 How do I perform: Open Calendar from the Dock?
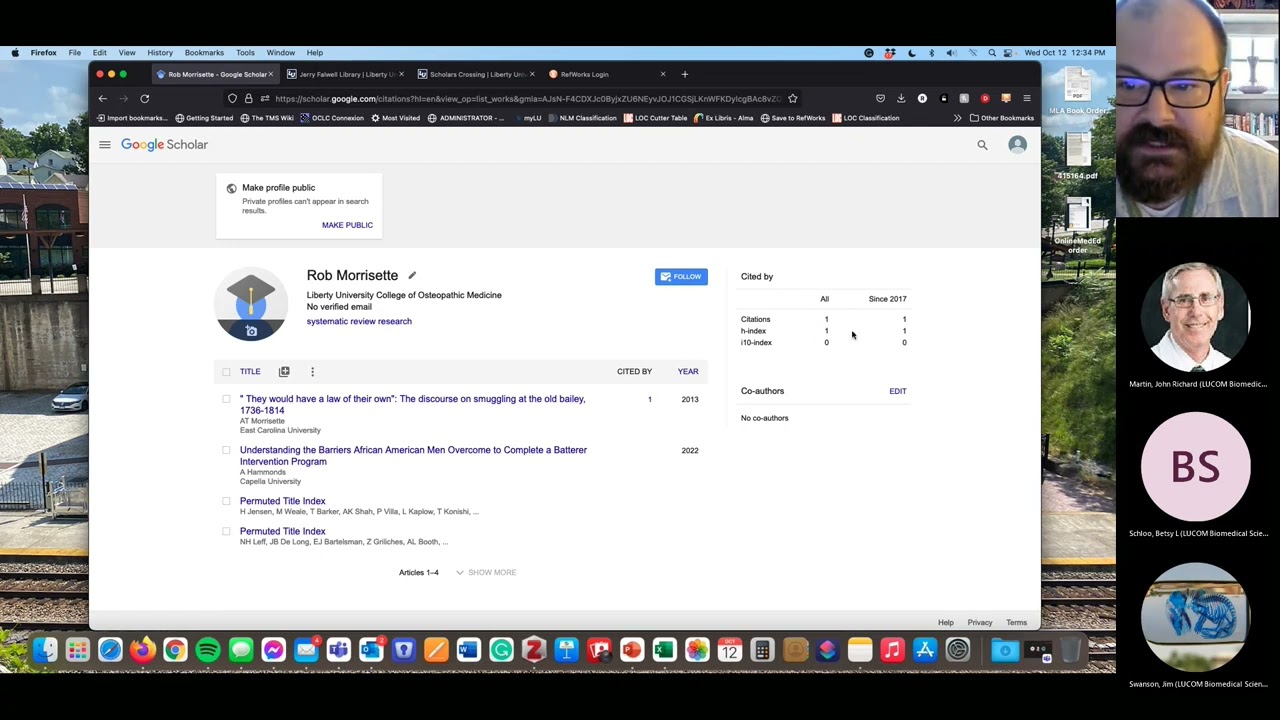point(729,651)
